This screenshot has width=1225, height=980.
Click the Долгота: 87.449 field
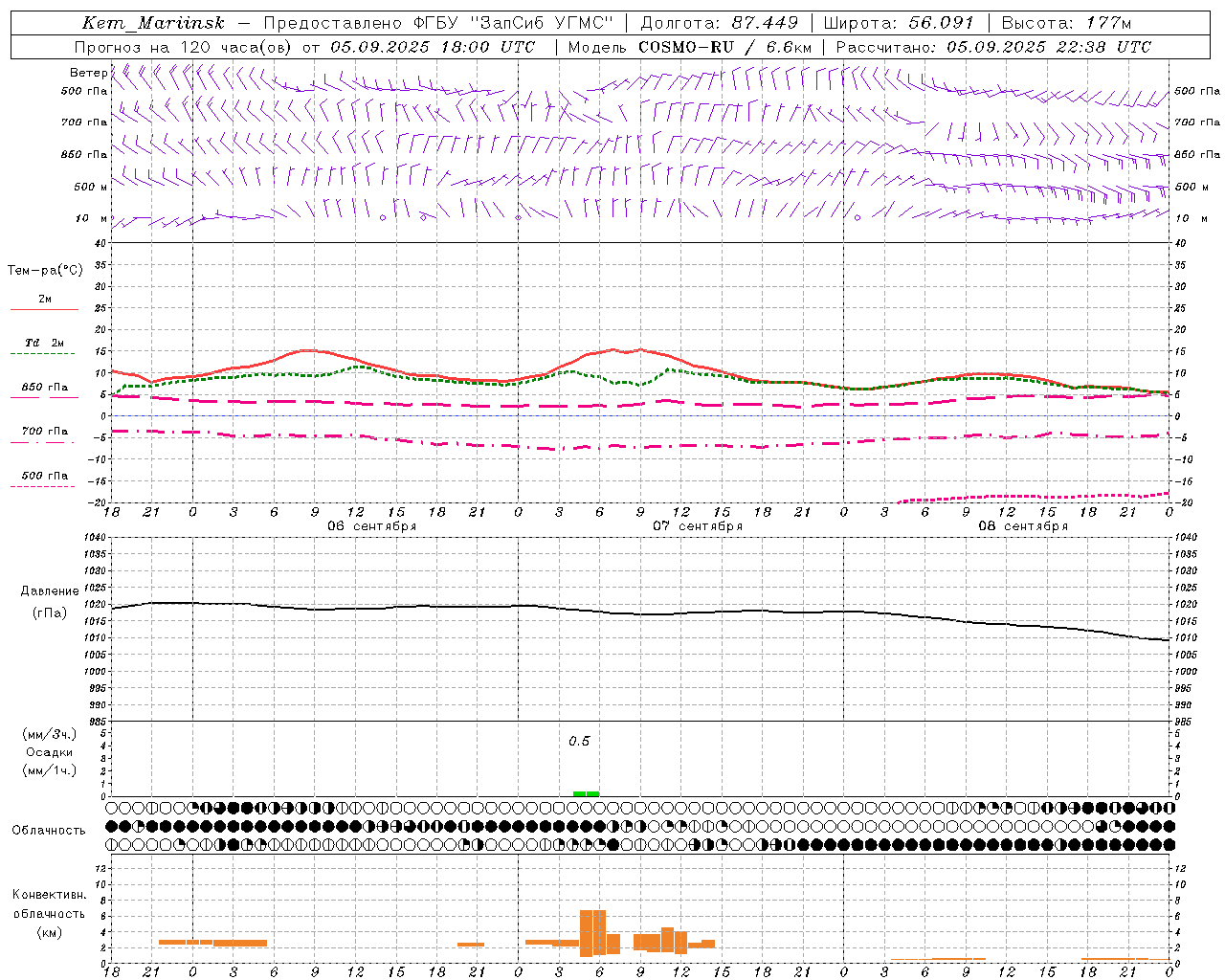(719, 23)
